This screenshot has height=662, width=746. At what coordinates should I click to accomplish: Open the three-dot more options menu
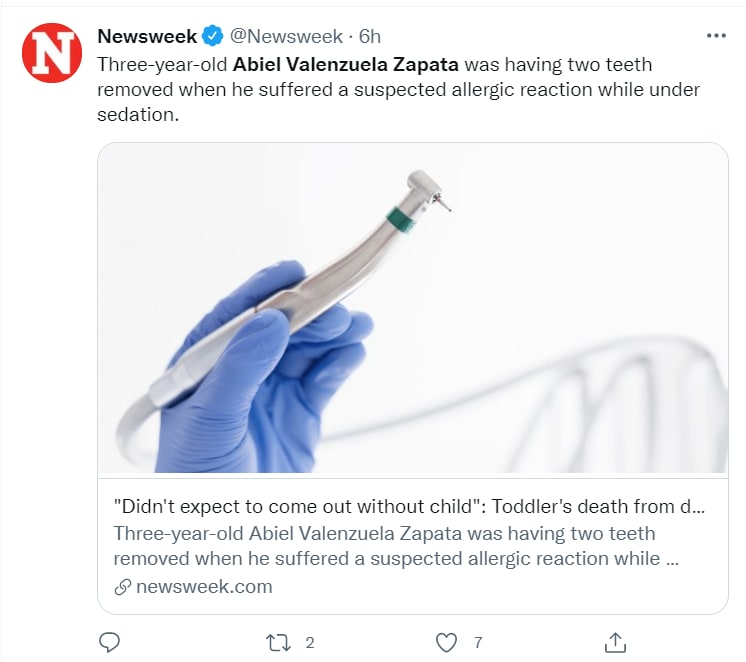(x=716, y=35)
